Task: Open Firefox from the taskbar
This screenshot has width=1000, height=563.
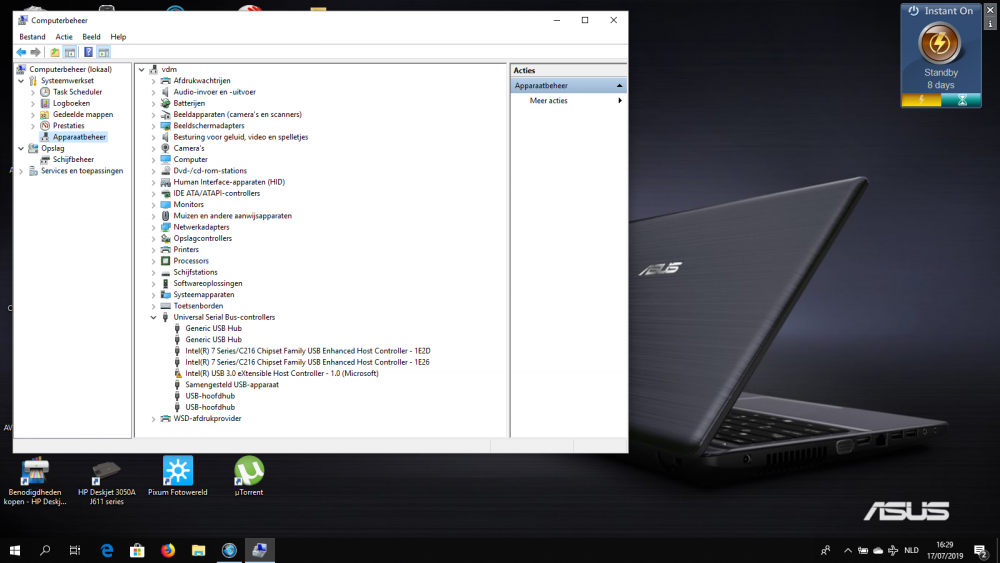Action: tap(168, 550)
